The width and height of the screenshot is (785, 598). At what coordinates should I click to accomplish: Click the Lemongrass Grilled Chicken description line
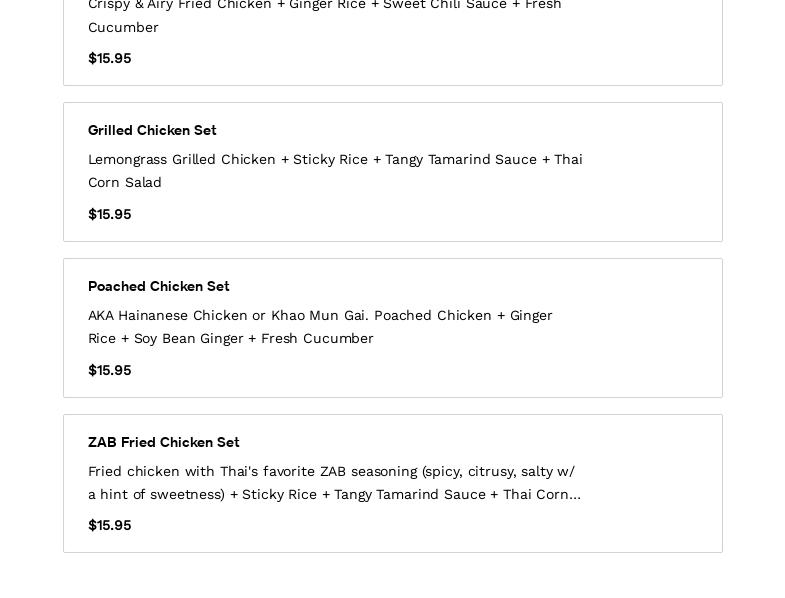tap(335, 159)
